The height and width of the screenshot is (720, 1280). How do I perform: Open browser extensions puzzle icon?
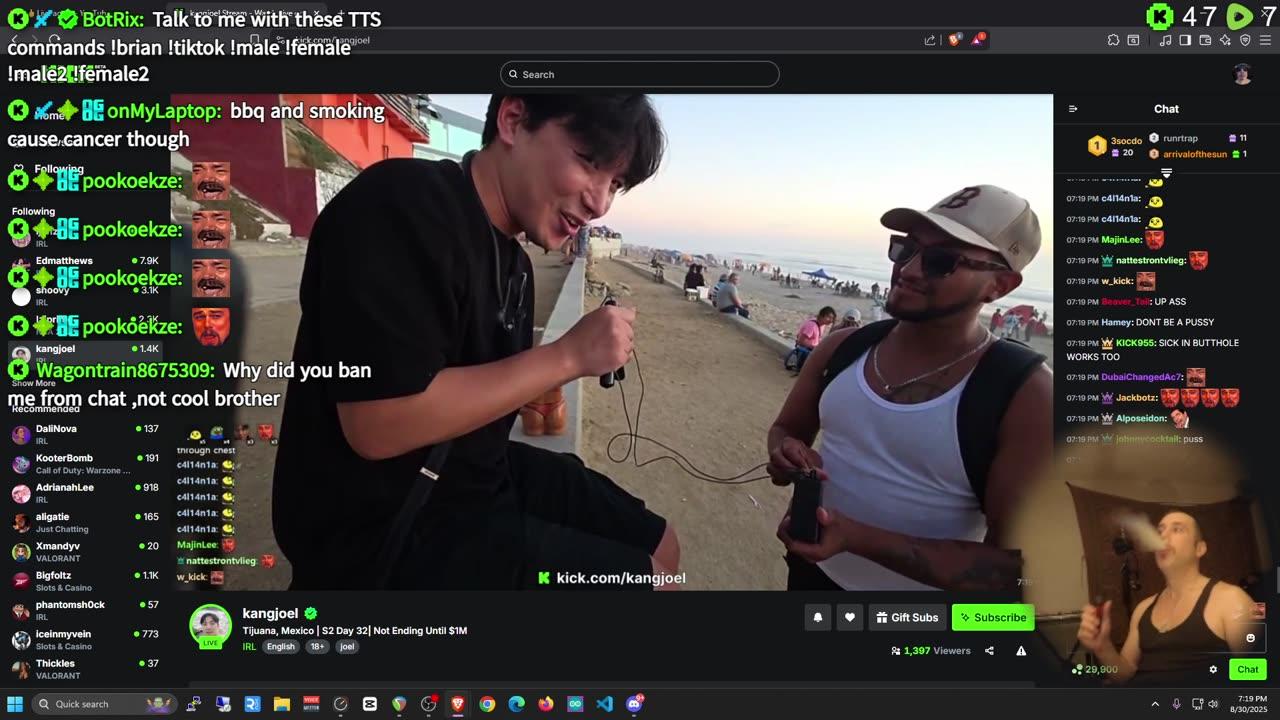pyautogui.click(x=1113, y=40)
